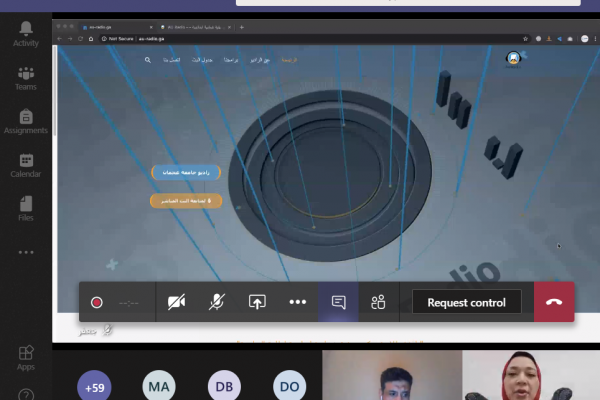Image resolution: width=600 pixels, height=400 pixels.
Task: Open the share content tray
Action: click(257, 302)
